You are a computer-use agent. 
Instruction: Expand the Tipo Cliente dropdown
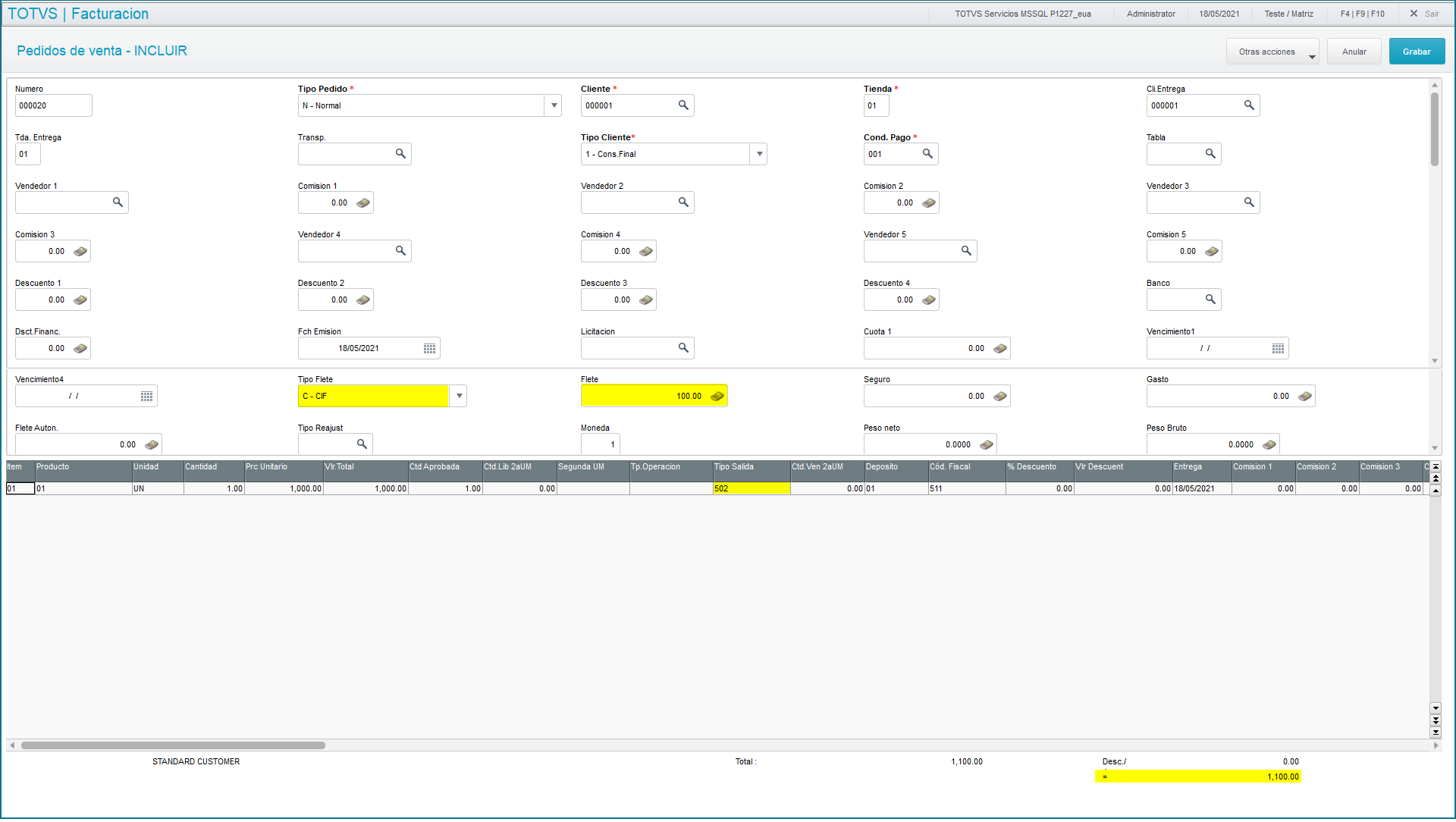(x=759, y=154)
